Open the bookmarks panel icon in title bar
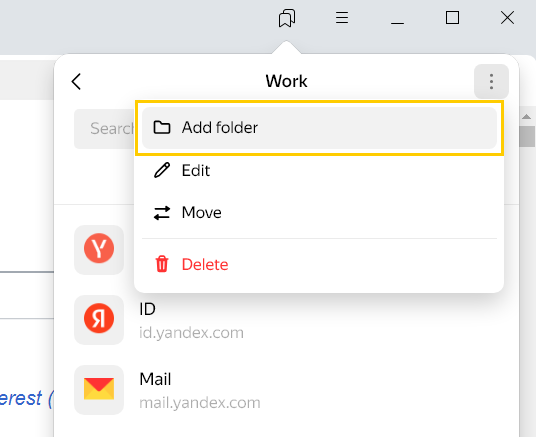The height and width of the screenshot is (437, 536). (287, 18)
